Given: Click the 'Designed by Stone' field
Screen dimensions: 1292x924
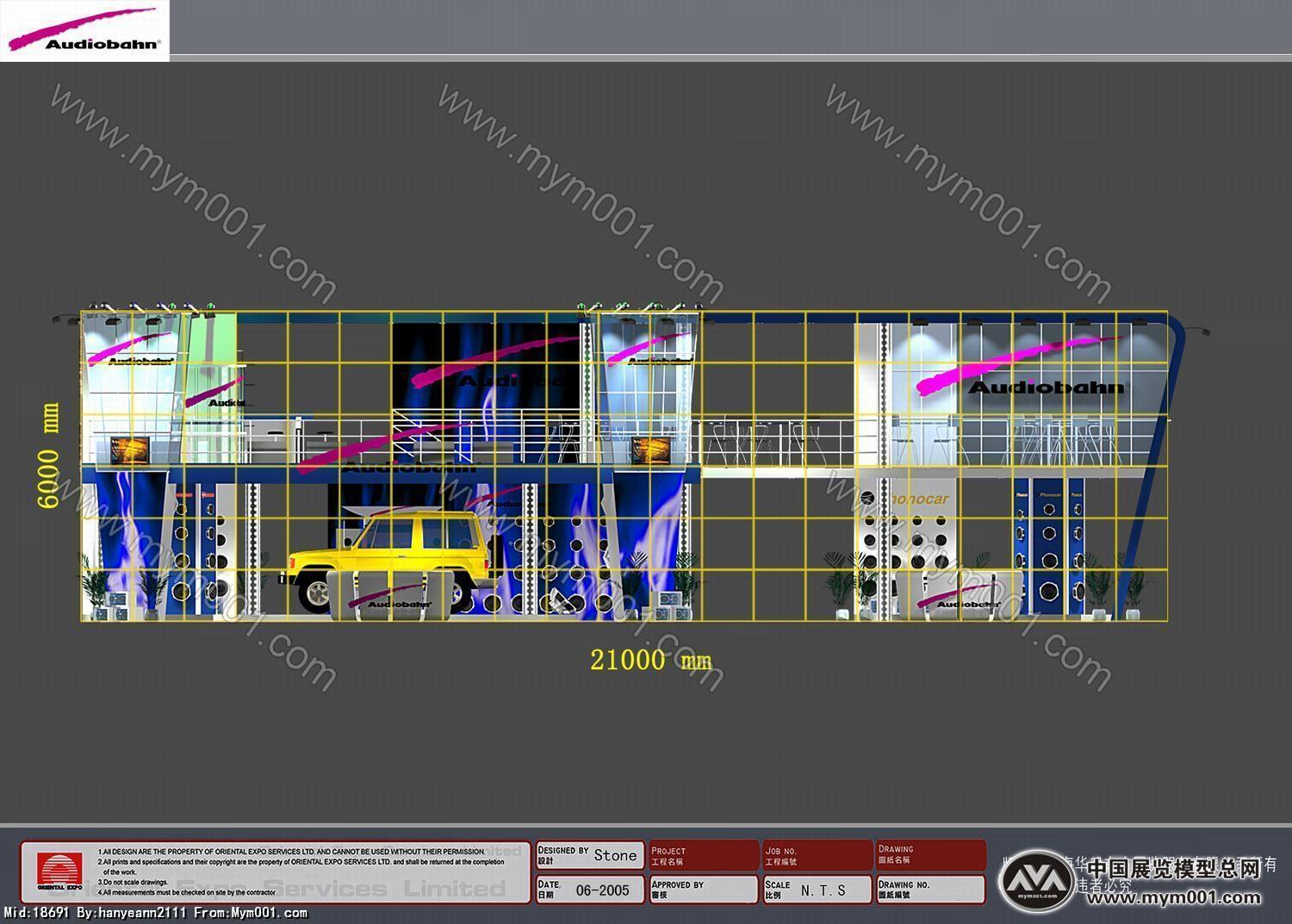Looking at the screenshot, I should tap(590, 855).
